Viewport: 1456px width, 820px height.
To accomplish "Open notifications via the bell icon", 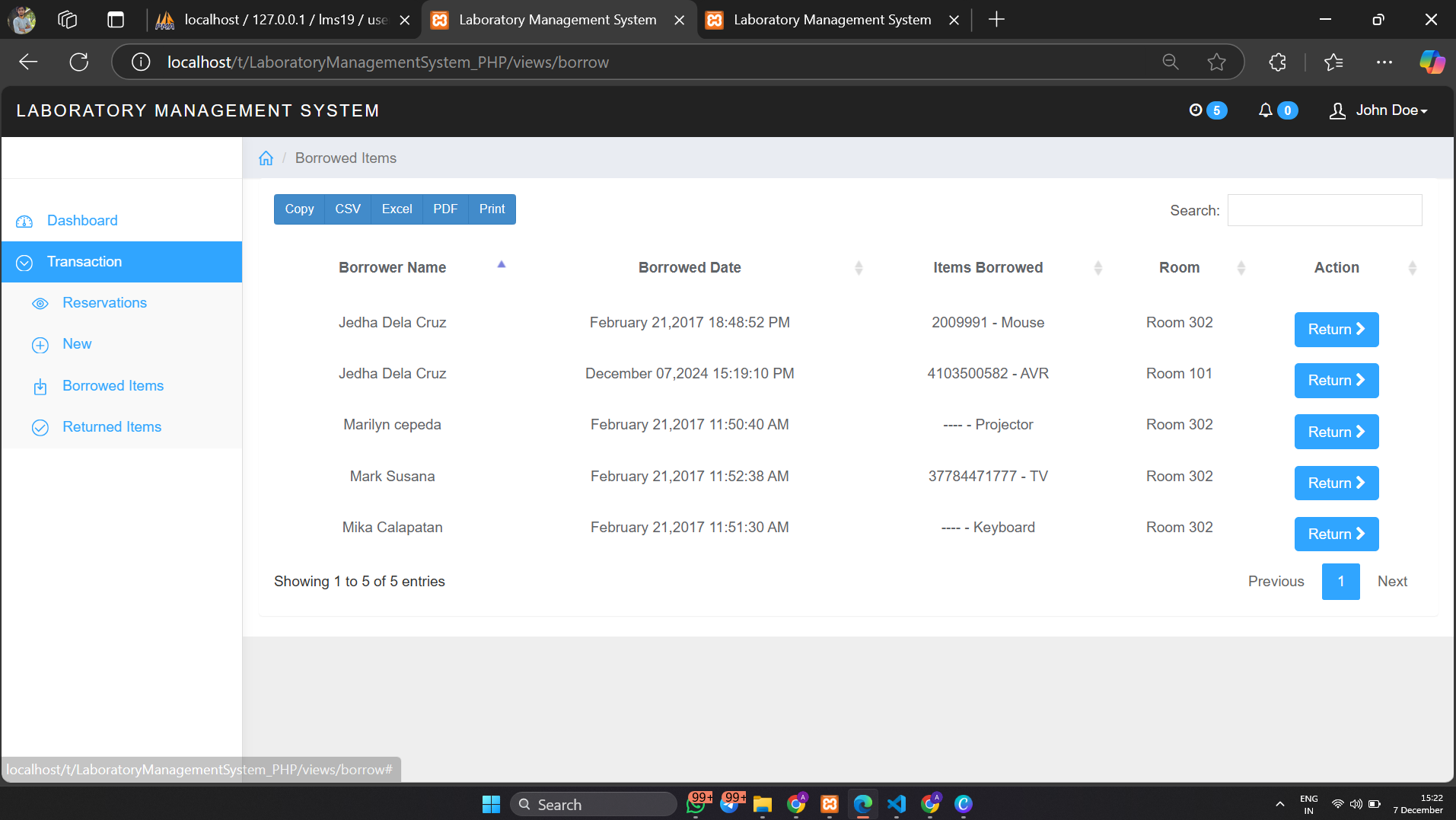I will pos(1267,110).
